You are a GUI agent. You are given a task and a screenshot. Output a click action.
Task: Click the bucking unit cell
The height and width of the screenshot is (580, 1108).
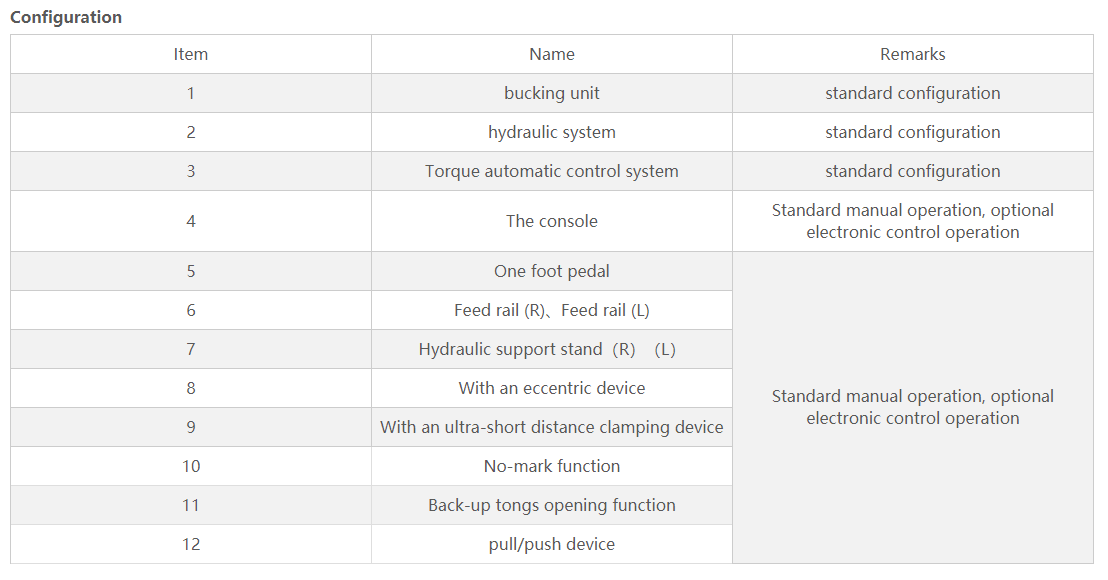[x=552, y=93]
